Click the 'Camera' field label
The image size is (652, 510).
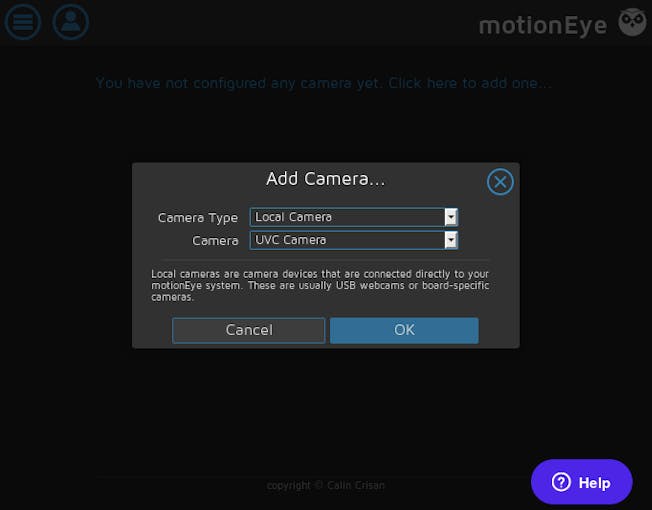[215, 241]
